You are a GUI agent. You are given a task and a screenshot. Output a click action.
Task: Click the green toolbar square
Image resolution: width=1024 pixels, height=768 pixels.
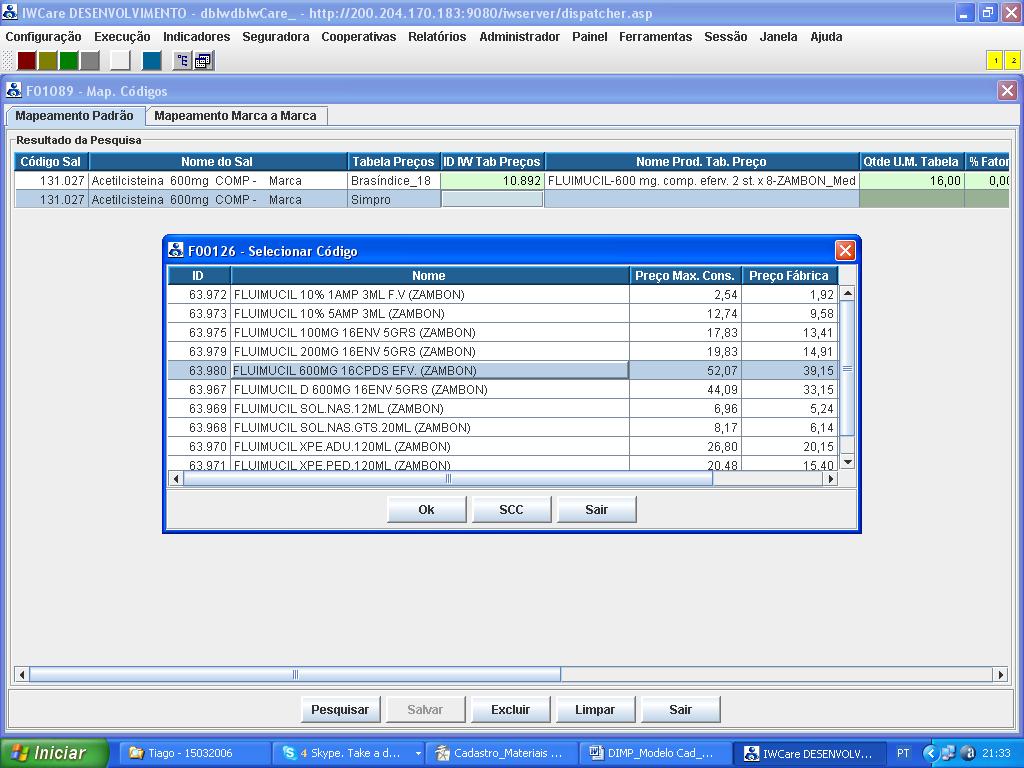point(69,61)
